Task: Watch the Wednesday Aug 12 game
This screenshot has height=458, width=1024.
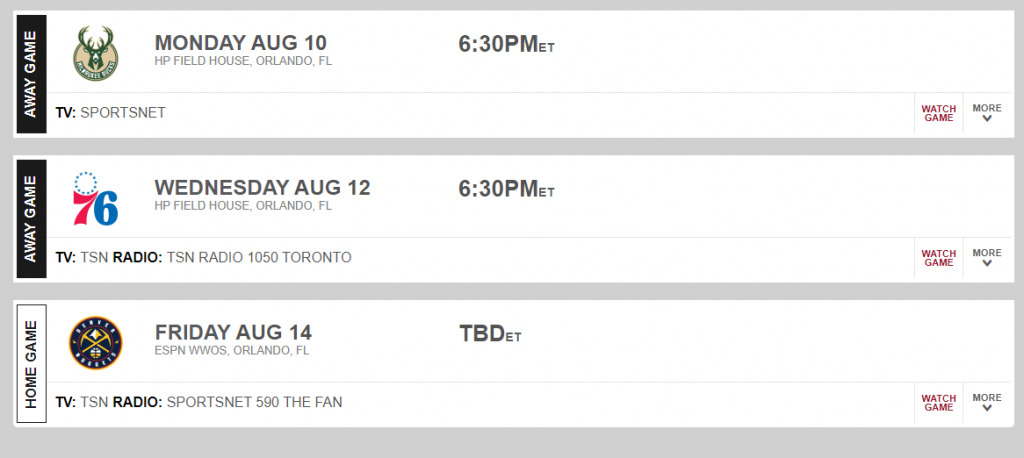Action: tap(938, 258)
